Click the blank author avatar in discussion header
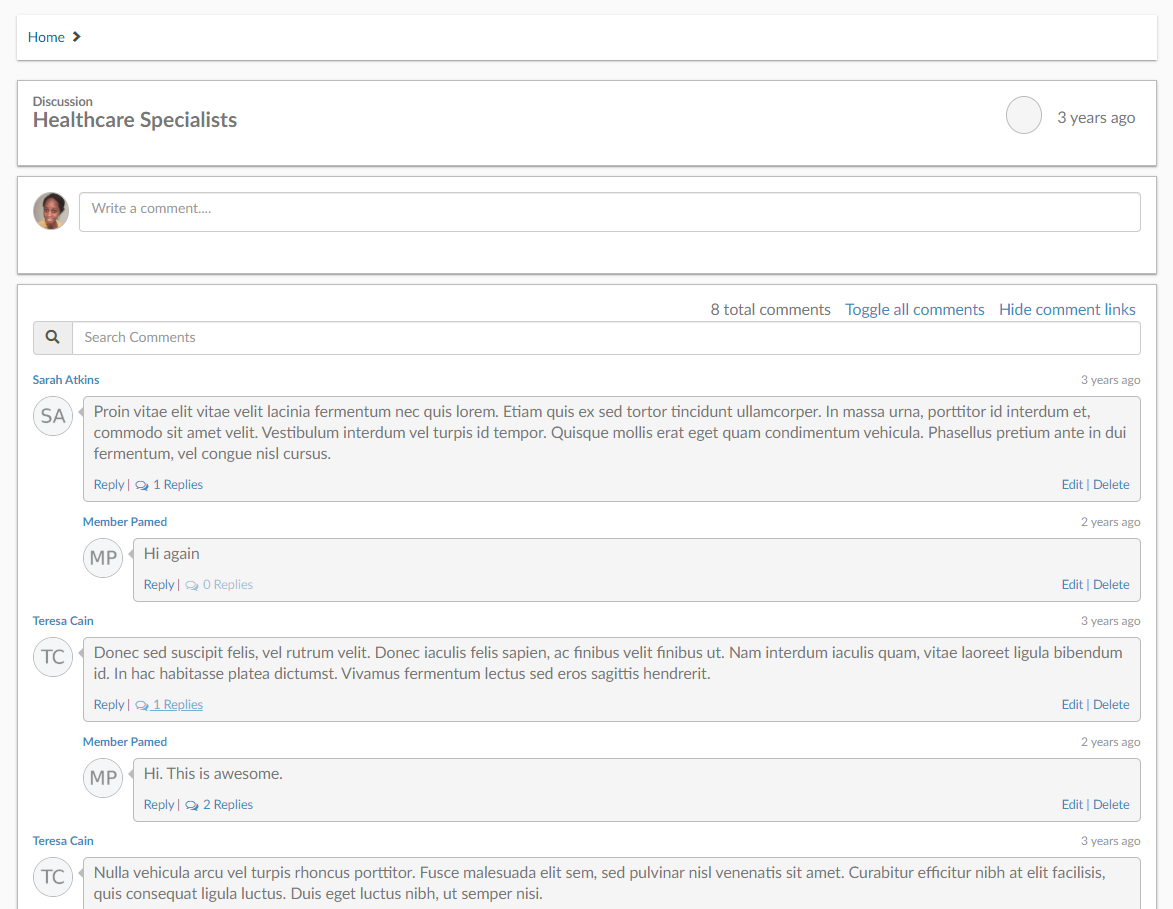The width and height of the screenshot is (1173, 909). click(x=1023, y=115)
